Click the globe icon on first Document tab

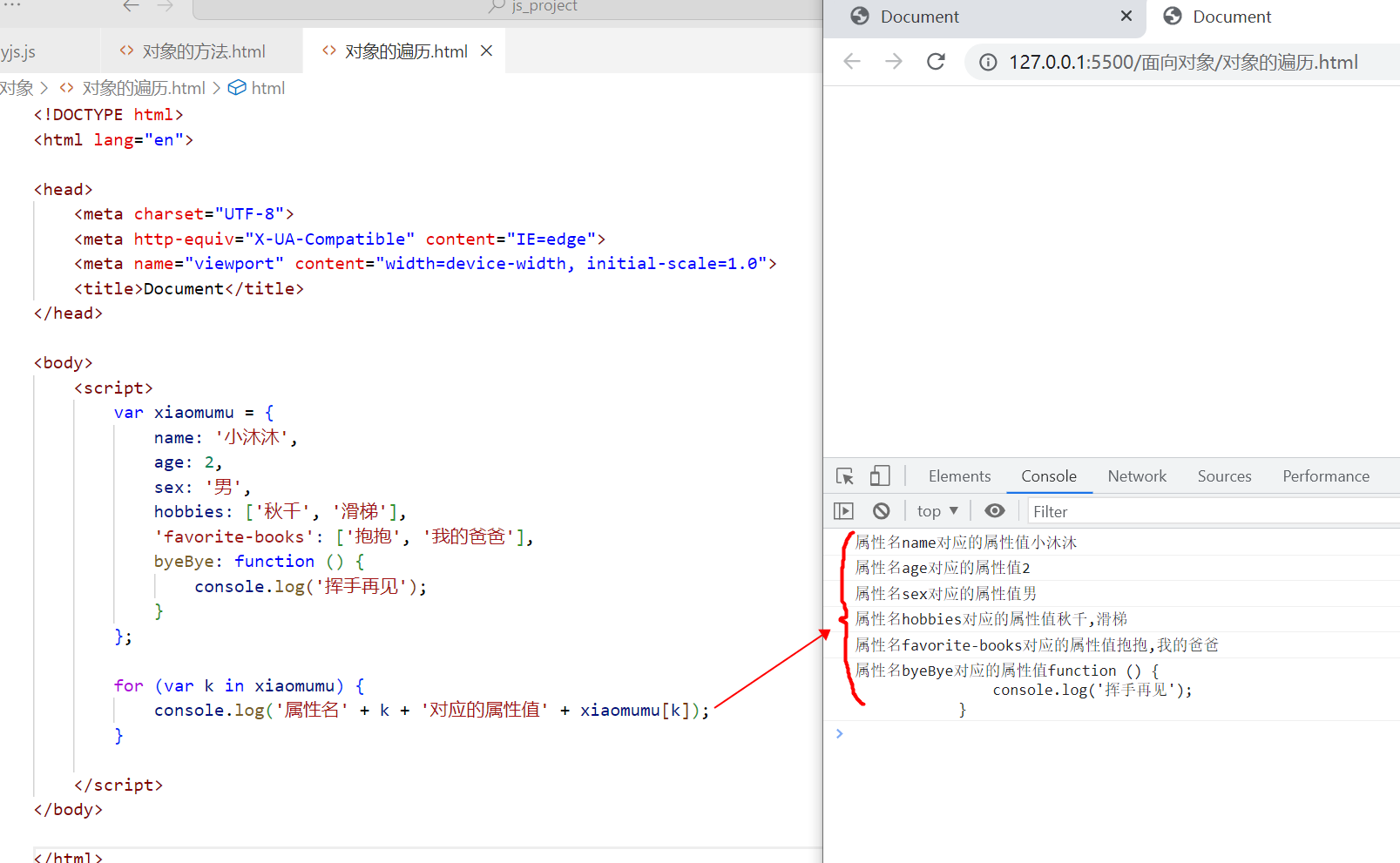(860, 16)
